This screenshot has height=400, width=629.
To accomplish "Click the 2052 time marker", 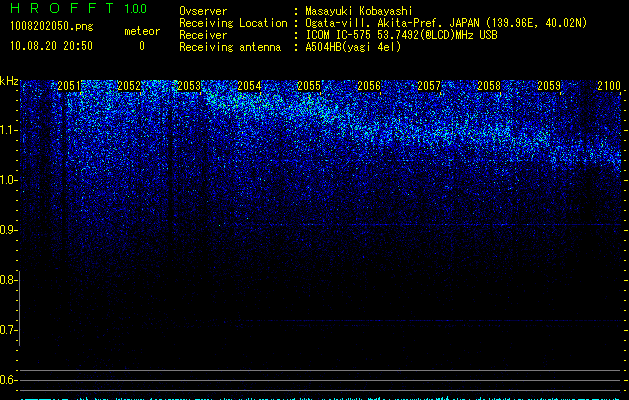I will tap(129, 85).
